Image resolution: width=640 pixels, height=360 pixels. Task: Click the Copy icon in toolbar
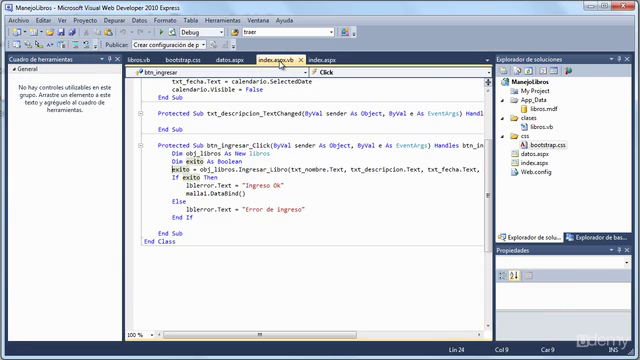pyautogui.click(x=98, y=32)
